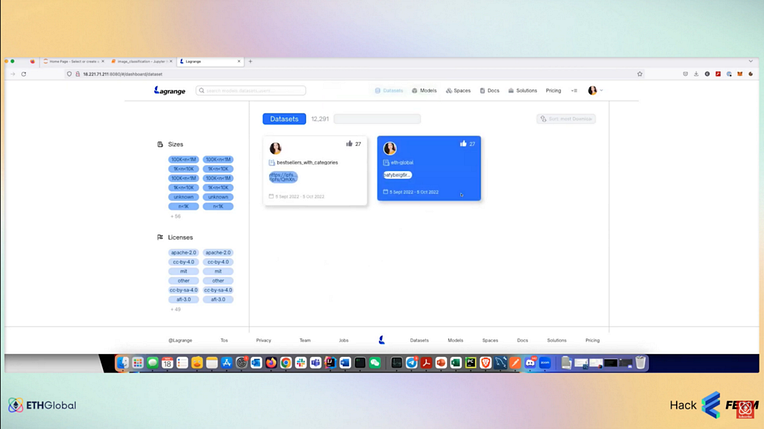Click the file icon beside eth-global
The image size is (764, 429).
(x=386, y=162)
